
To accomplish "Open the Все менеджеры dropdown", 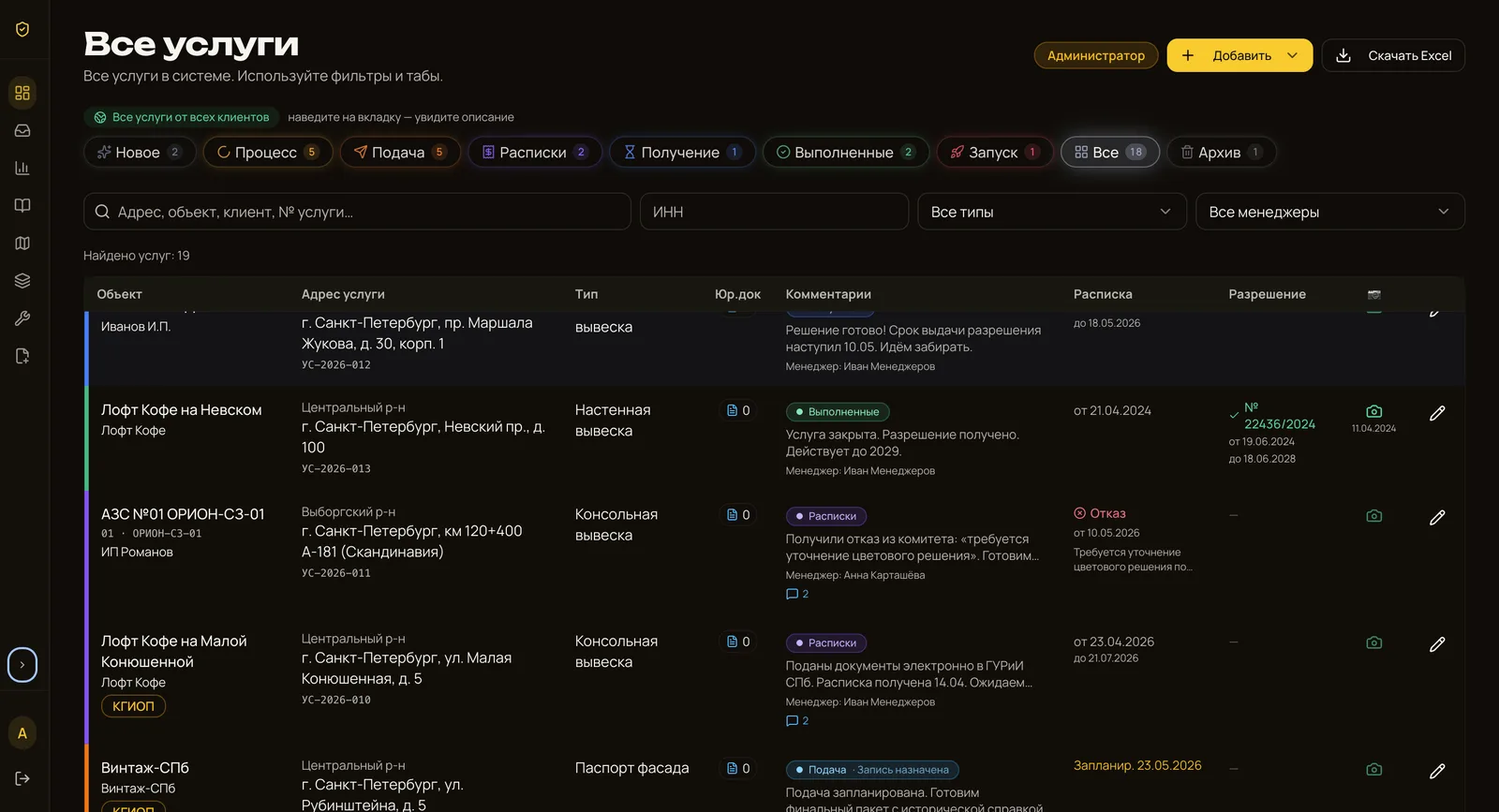I will (1330, 212).
